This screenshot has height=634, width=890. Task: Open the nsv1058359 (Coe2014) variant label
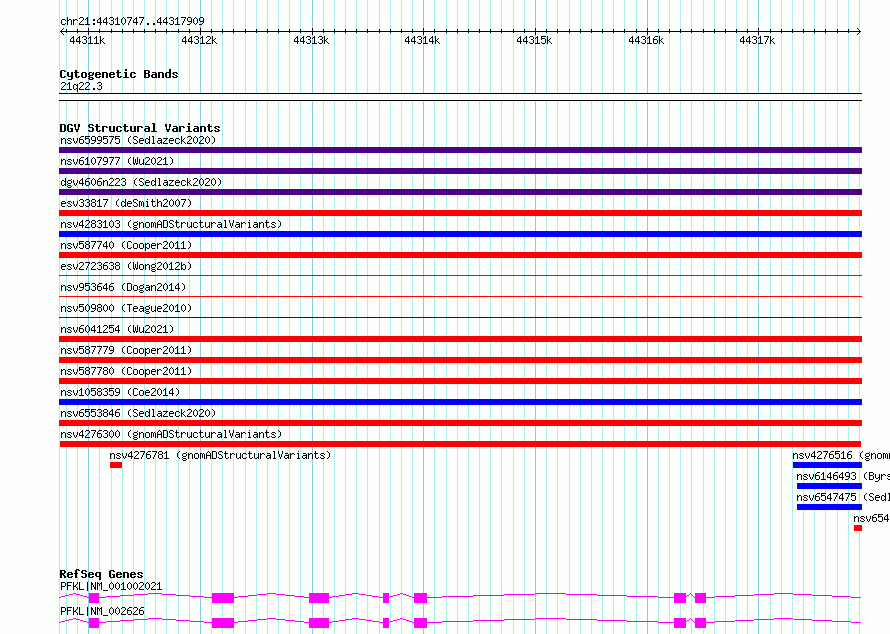point(120,392)
